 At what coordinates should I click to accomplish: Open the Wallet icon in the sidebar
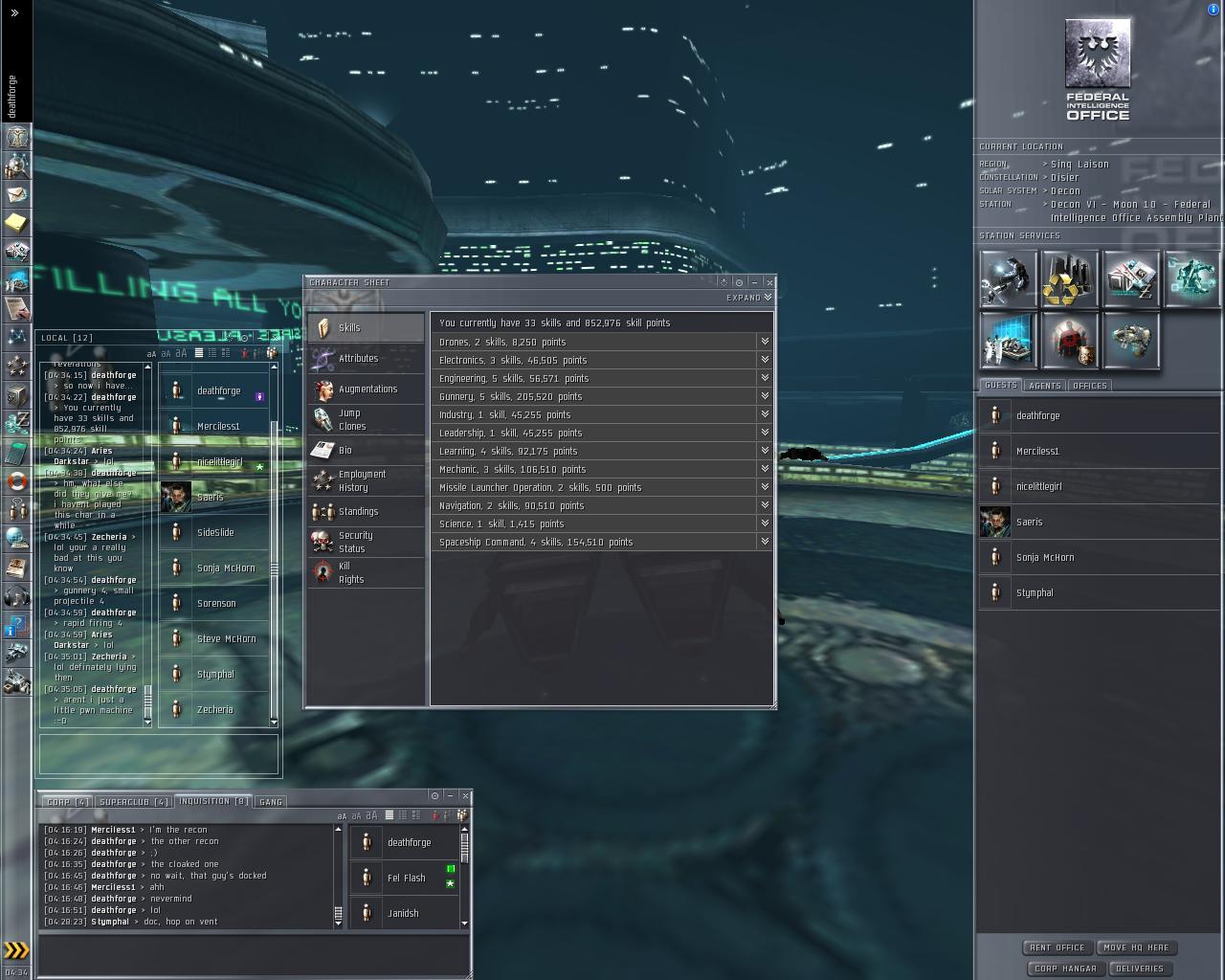click(16, 423)
